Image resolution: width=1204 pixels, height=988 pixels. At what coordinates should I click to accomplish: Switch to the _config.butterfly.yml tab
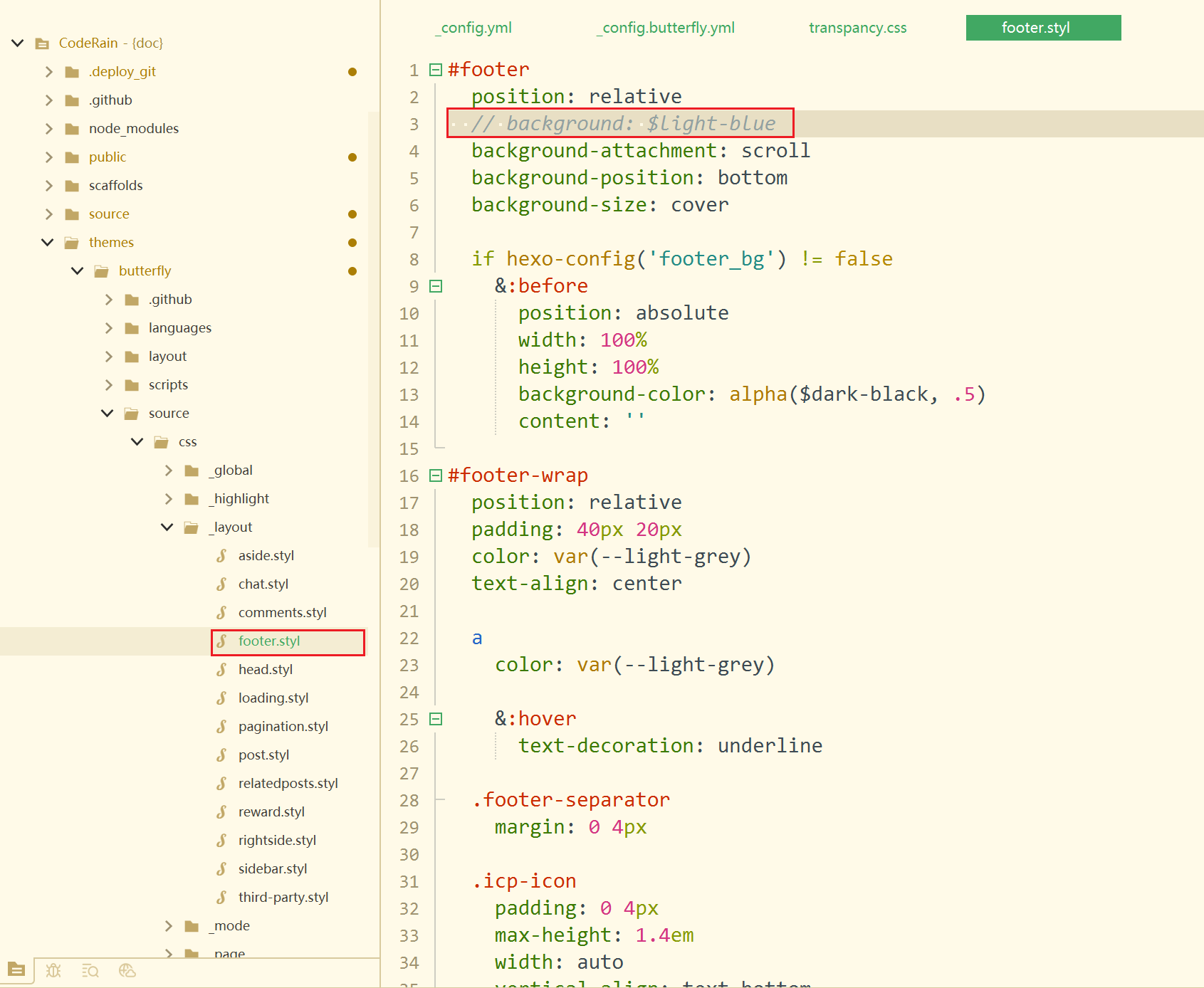point(666,28)
